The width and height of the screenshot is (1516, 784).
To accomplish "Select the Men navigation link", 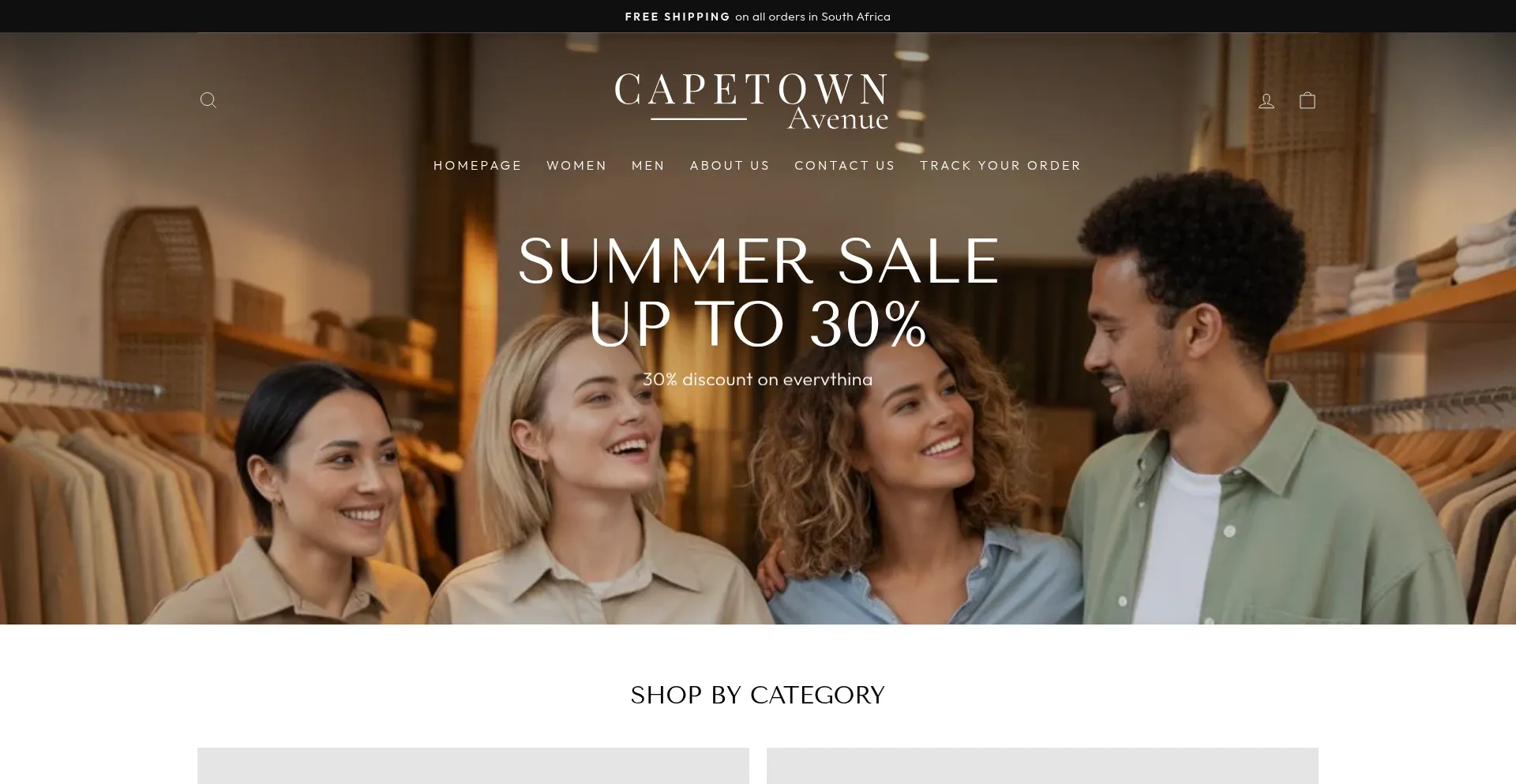I will (x=648, y=165).
